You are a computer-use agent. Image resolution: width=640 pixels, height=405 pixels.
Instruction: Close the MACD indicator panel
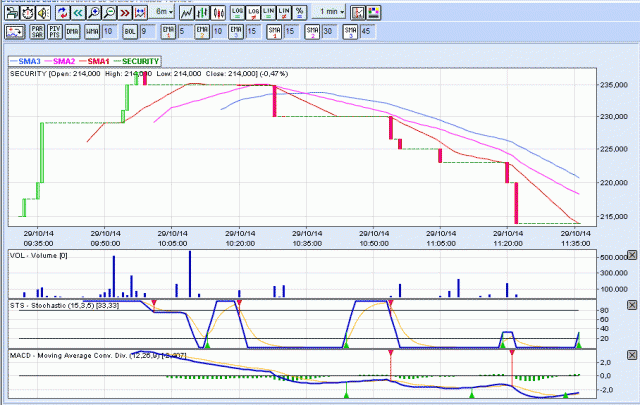[631, 354]
